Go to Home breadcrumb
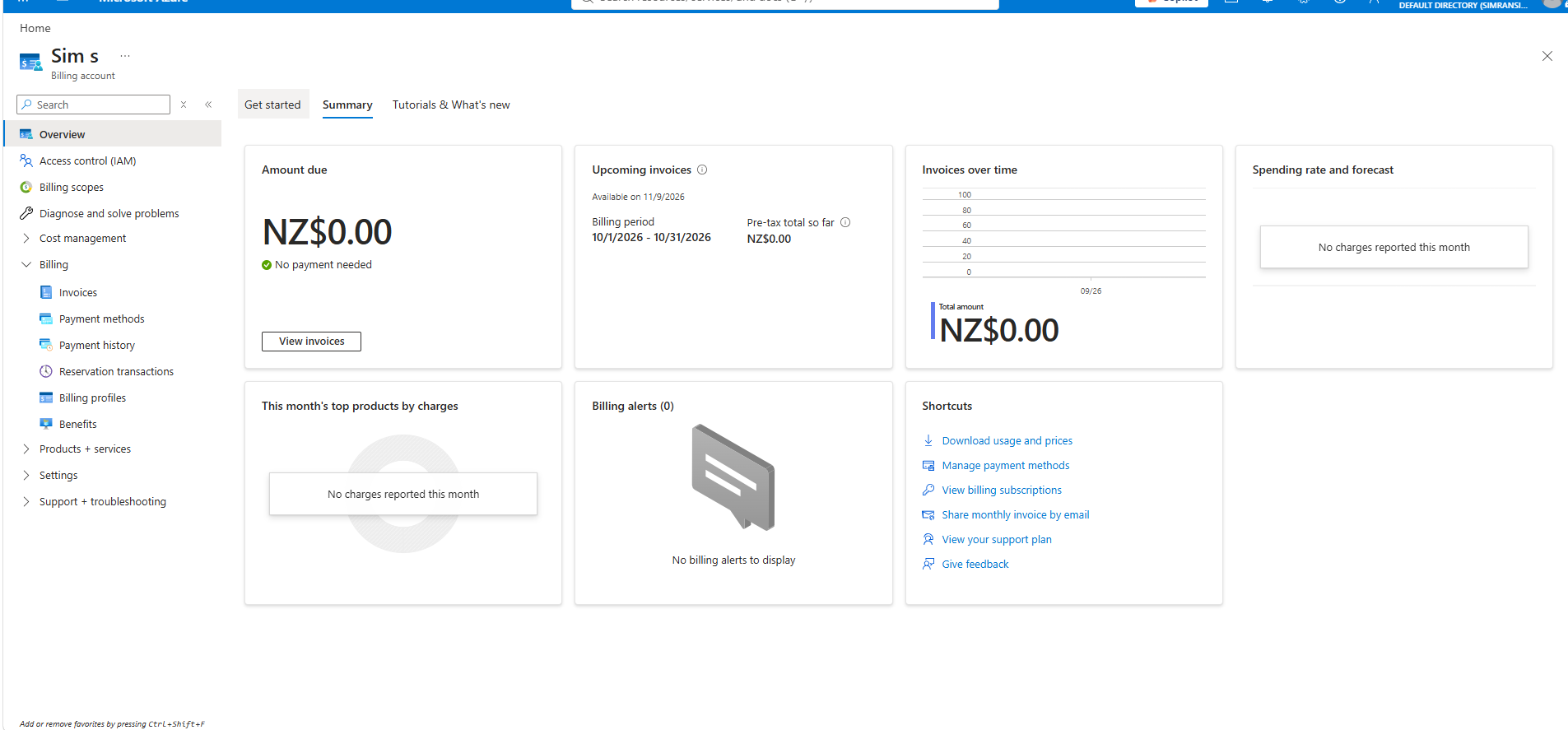Viewport: 1568px width, 730px height. click(35, 28)
